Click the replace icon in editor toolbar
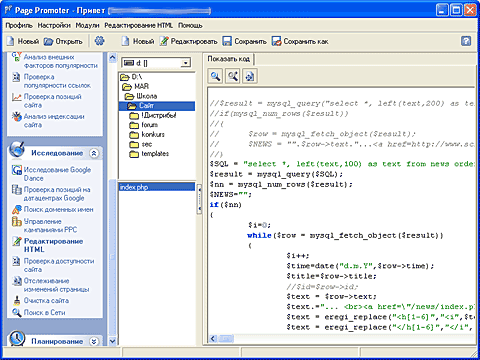 tap(250, 76)
